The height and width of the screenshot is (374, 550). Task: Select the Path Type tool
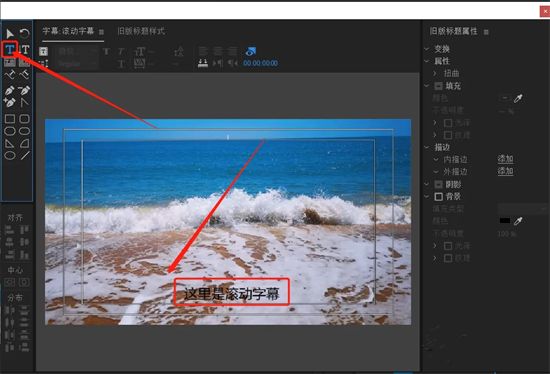pos(10,74)
